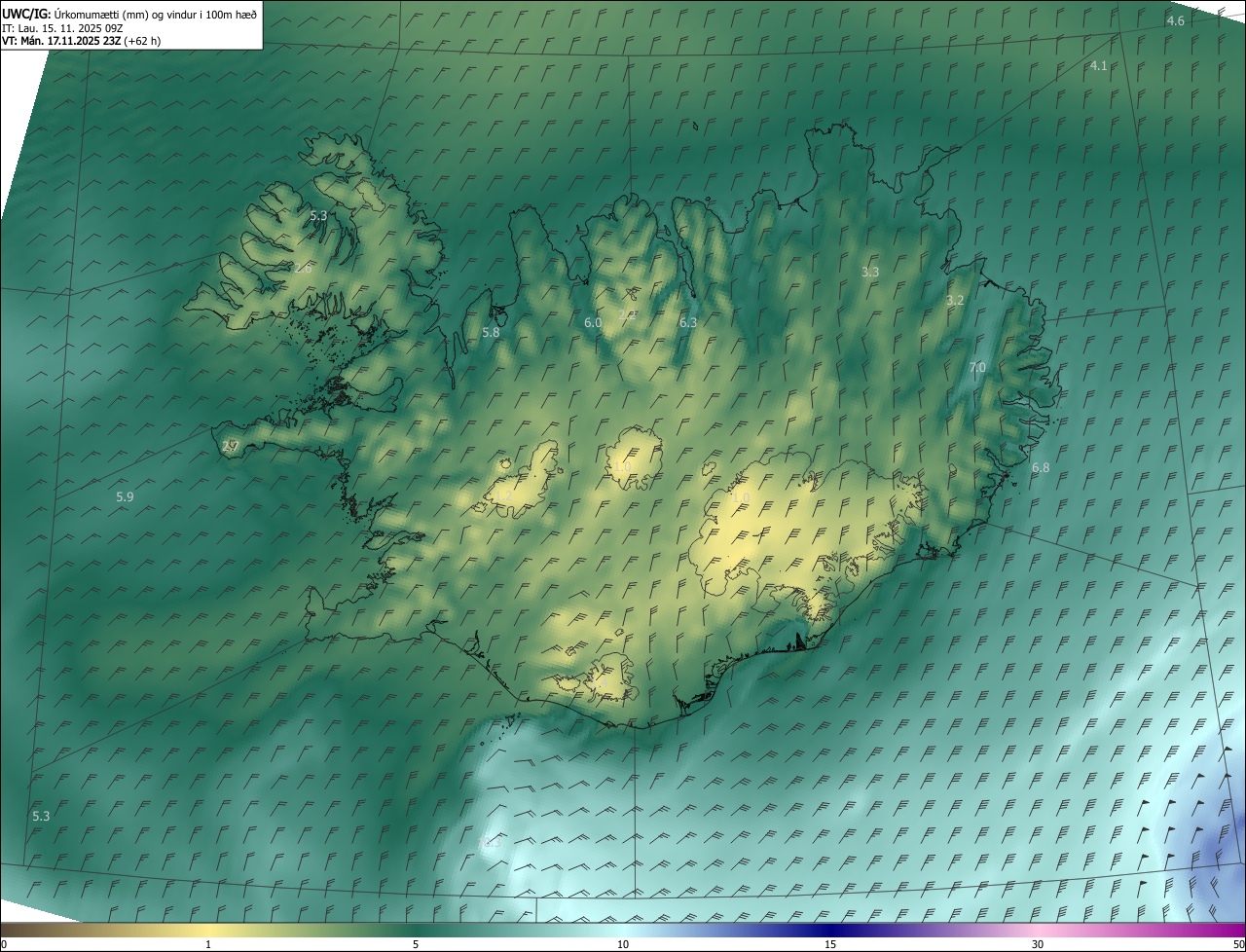
Task: Select the "Úrkomumætti (mm) og vindur i 100m hæð" heading
Action: [x=157, y=14]
